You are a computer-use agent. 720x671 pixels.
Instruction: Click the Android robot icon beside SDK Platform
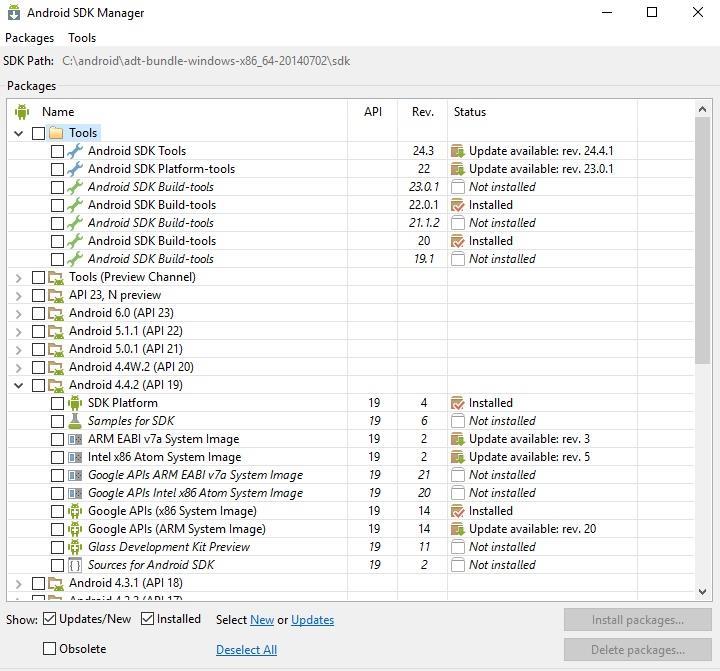point(75,403)
